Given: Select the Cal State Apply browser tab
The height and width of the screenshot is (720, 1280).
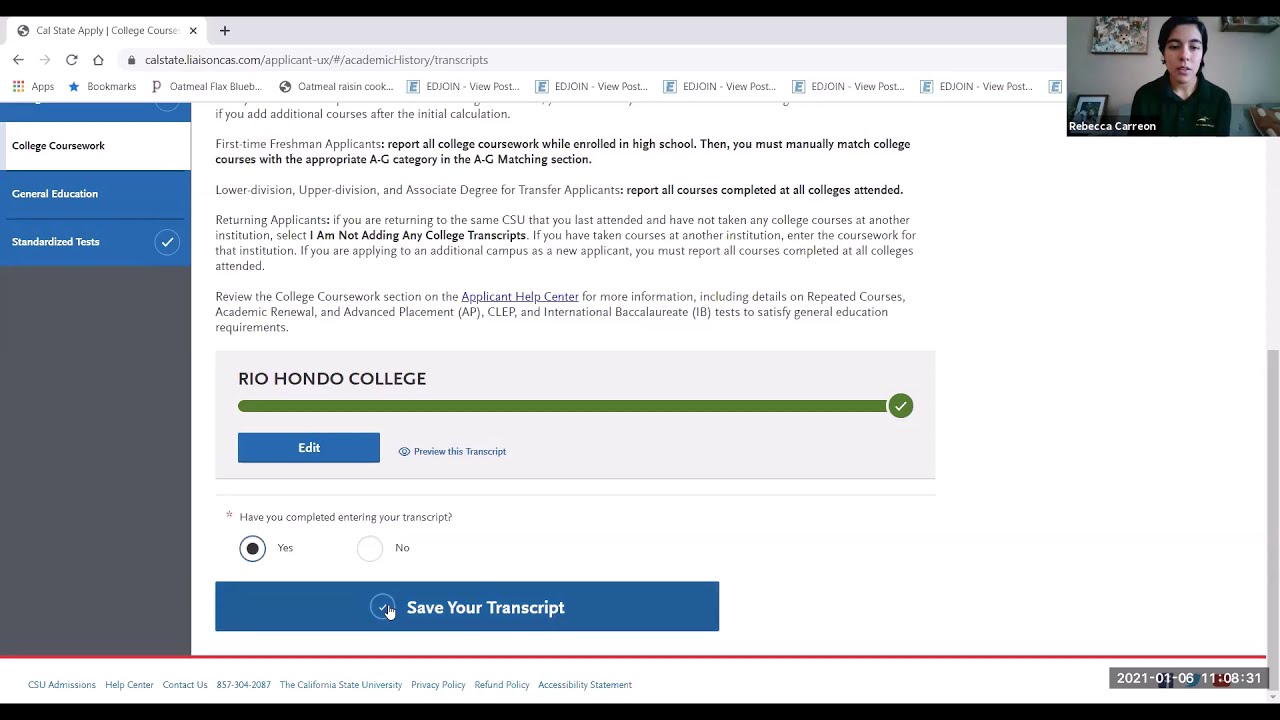Looking at the screenshot, I should (x=106, y=31).
